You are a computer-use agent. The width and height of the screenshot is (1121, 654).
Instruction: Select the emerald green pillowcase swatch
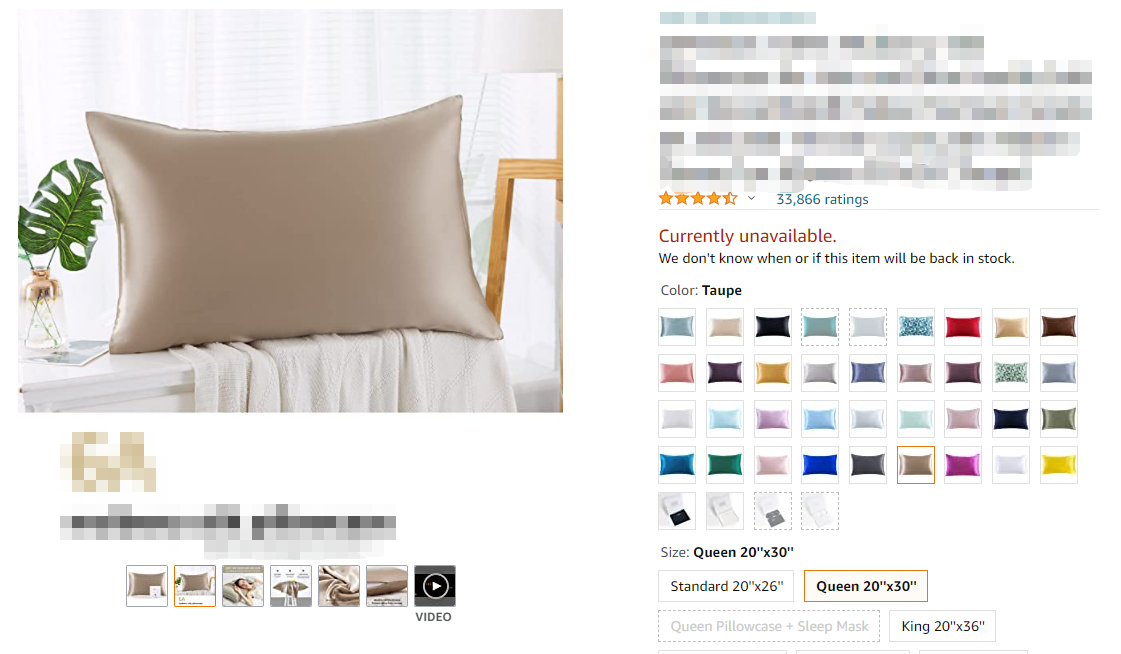coord(724,465)
